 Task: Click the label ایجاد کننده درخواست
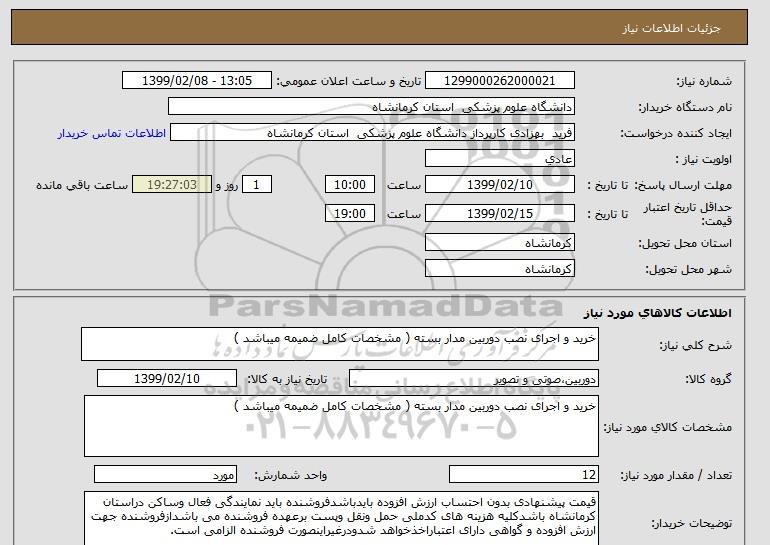click(676, 134)
